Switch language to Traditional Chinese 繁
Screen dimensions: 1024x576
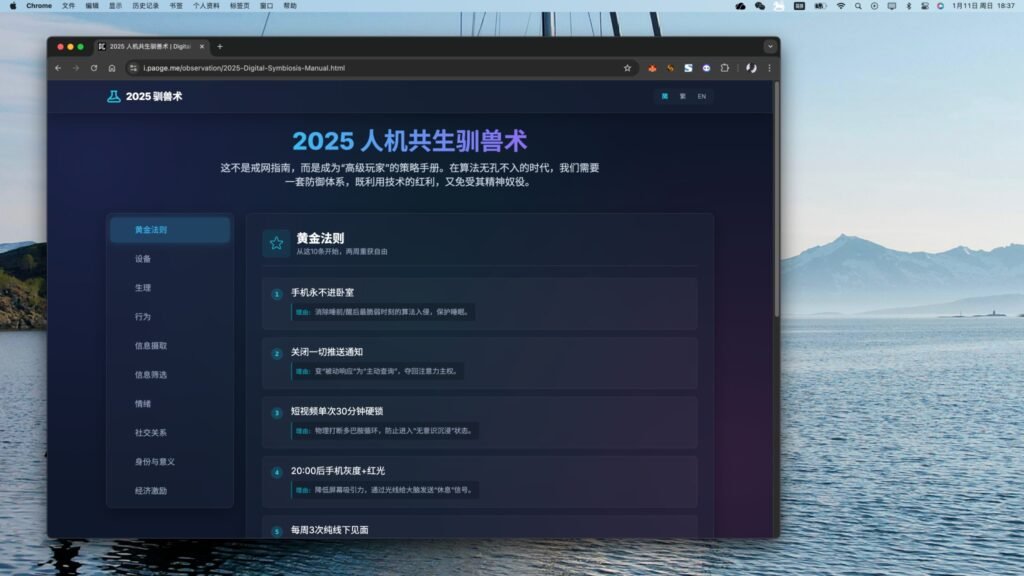click(683, 96)
